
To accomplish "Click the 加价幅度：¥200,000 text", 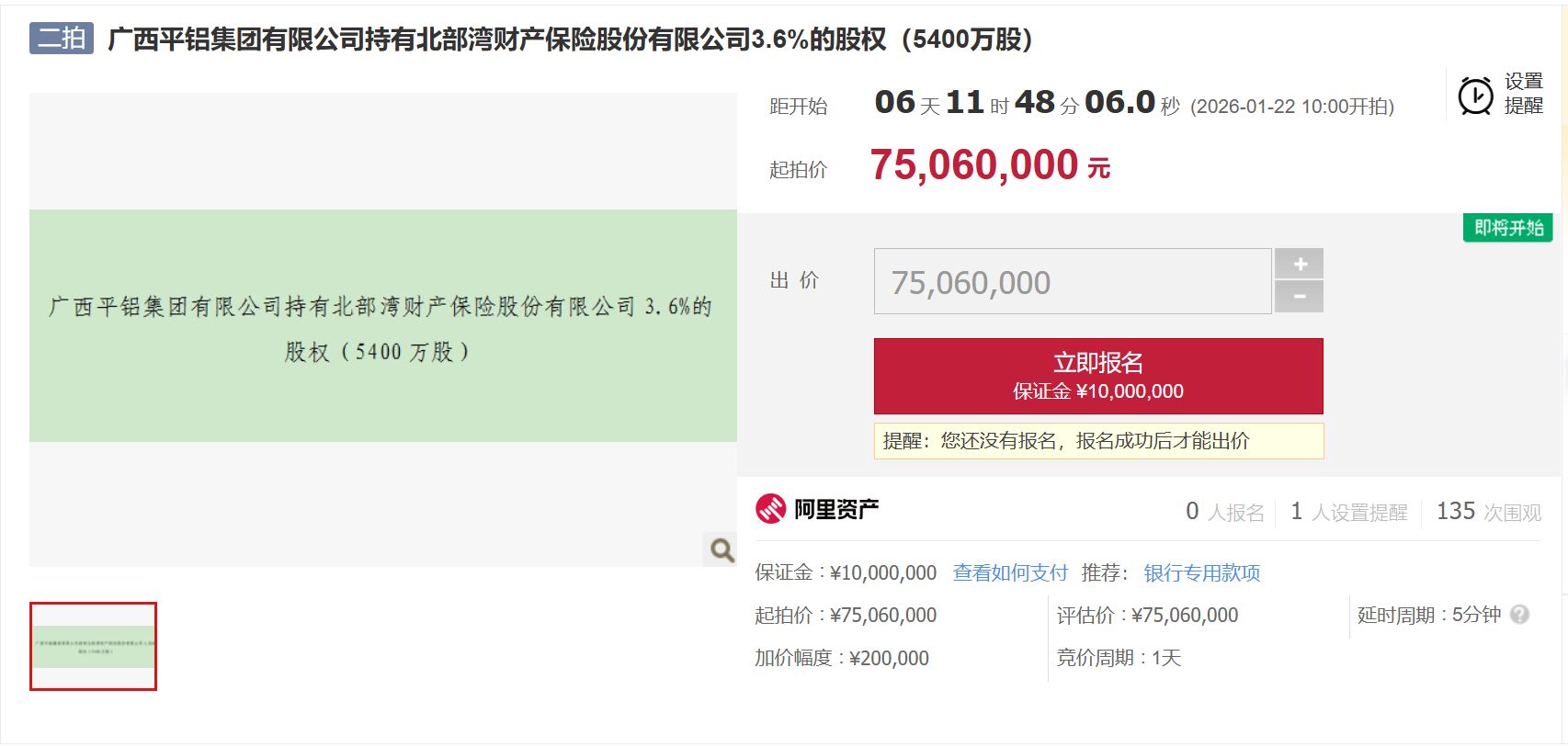I will pos(842,658).
